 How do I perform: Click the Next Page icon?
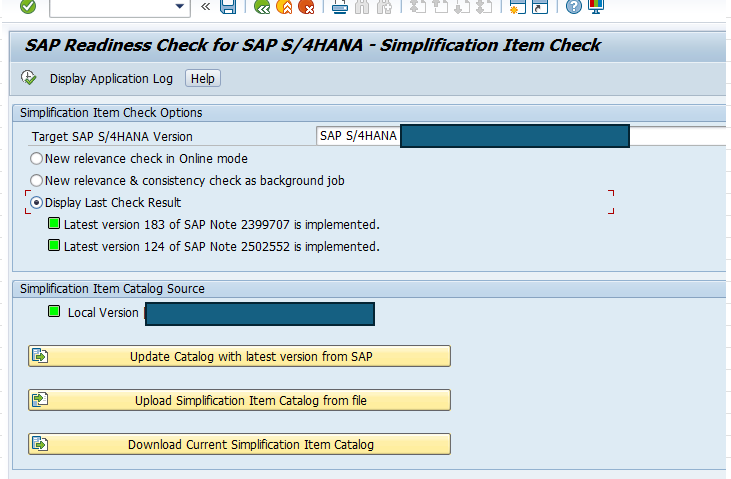tap(462, 7)
